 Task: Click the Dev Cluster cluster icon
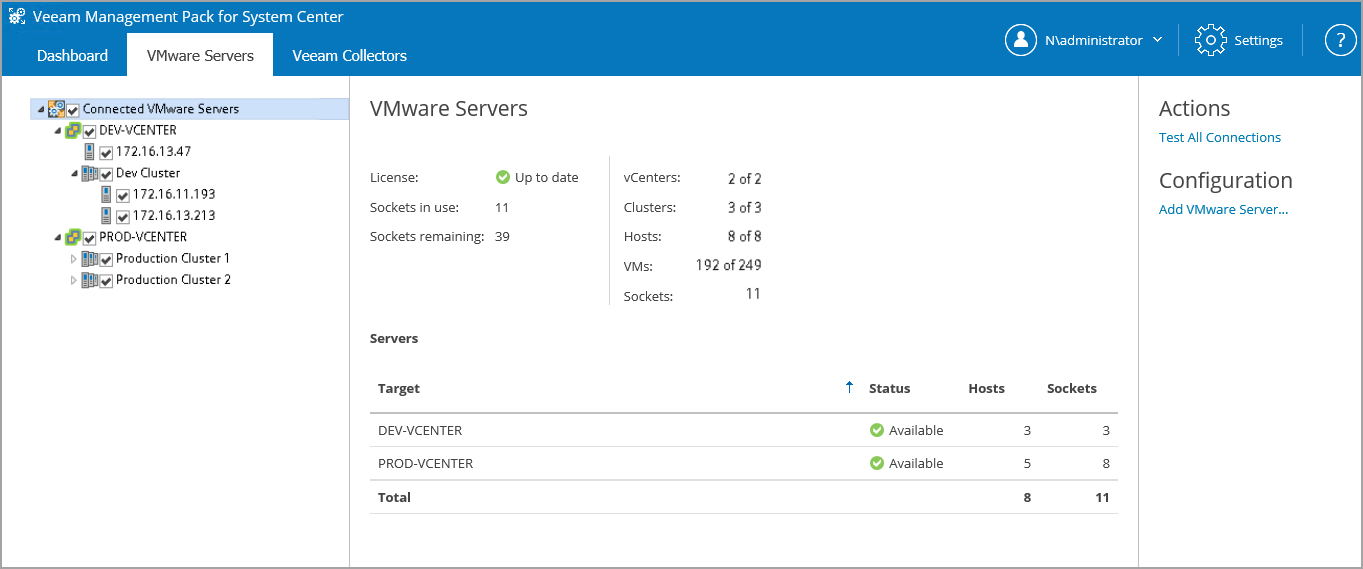pos(90,173)
